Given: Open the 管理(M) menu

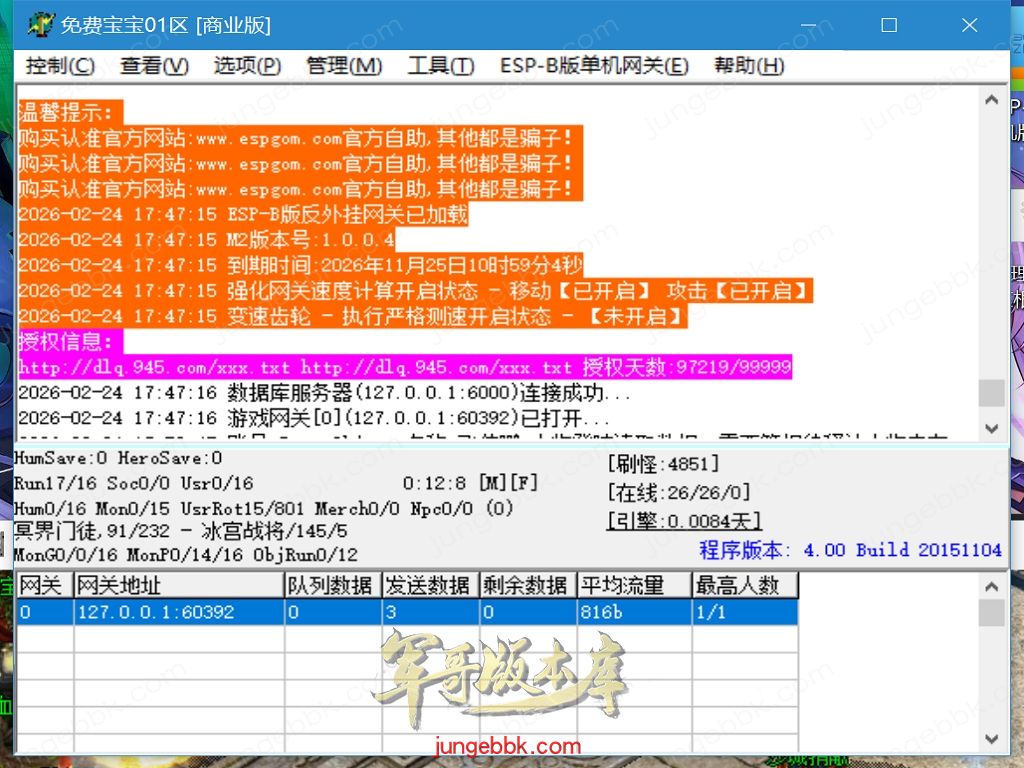Looking at the screenshot, I should click(344, 66).
